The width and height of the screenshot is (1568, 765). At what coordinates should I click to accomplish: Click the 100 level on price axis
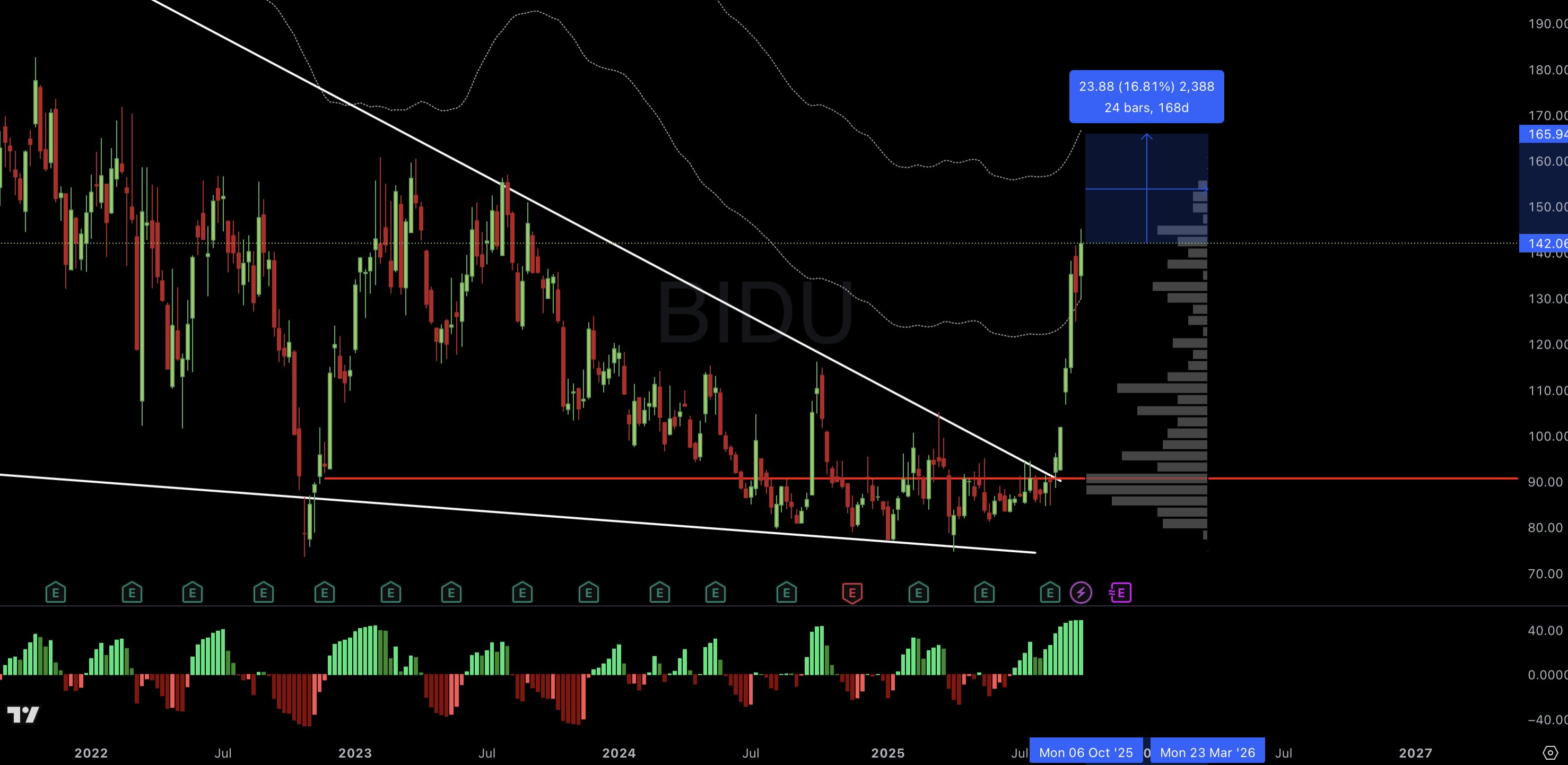tap(1547, 436)
